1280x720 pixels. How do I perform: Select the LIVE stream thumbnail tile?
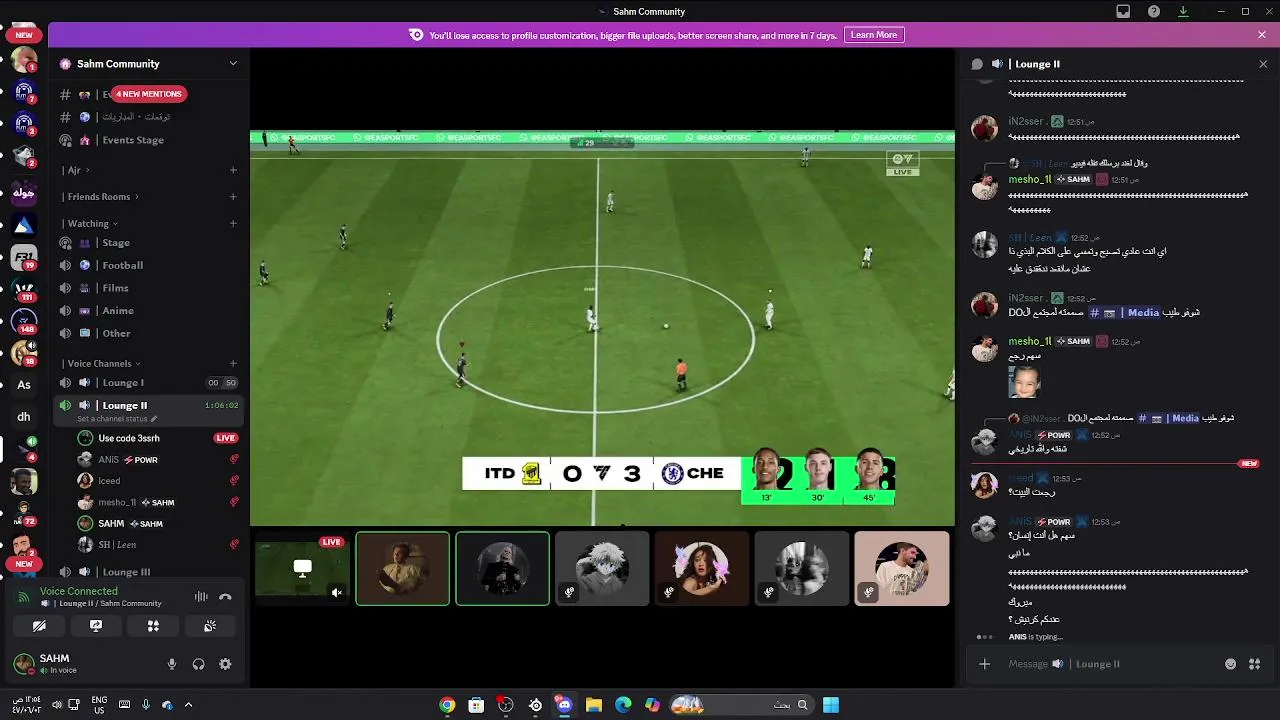(x=302, y=568)
